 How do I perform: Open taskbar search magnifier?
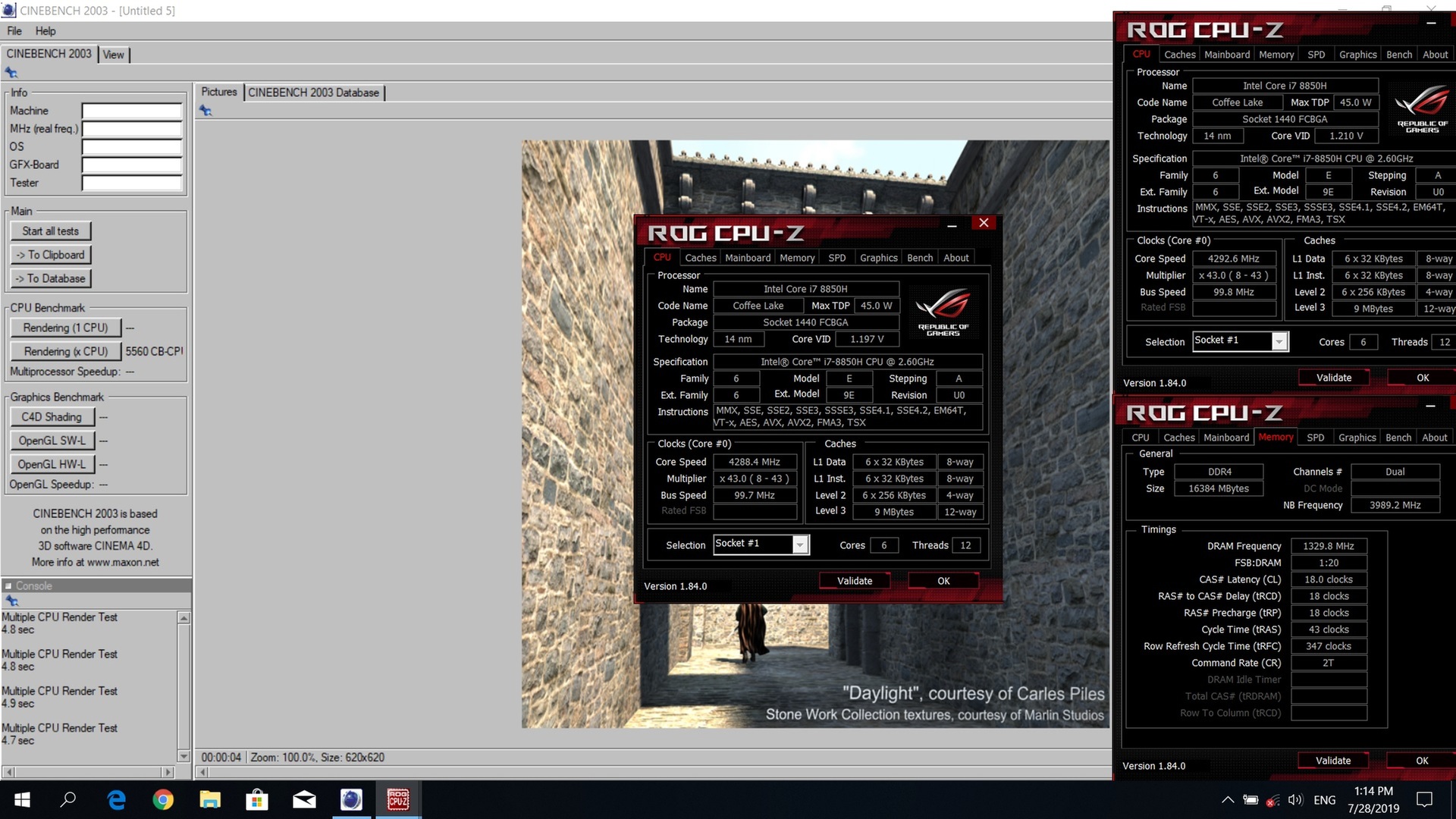(68, 799)
